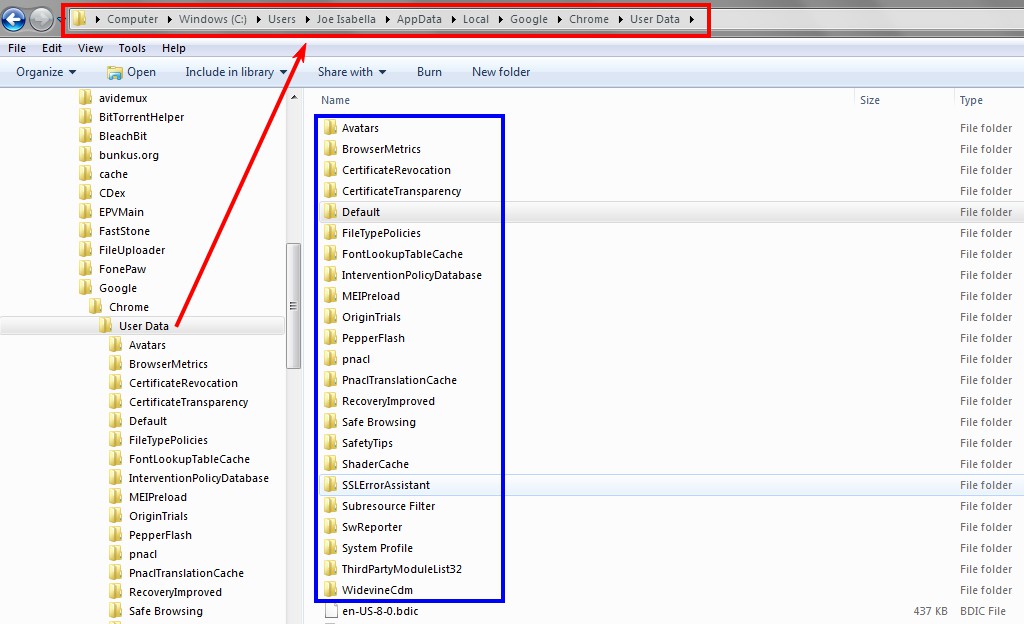Click the MEIPreload folder icon in file list
Screen dimensions: 1024x624
click(x=330, y=296)
